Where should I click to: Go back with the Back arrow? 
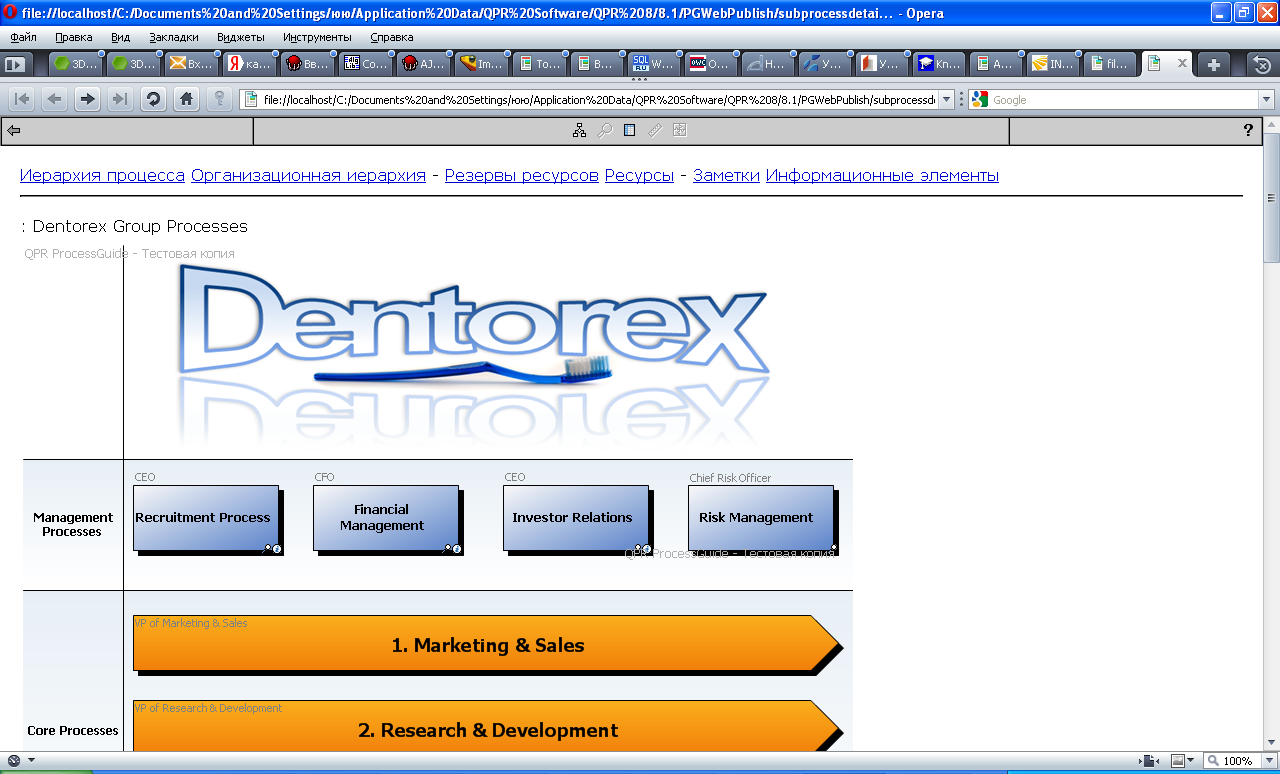coord(54,99)
